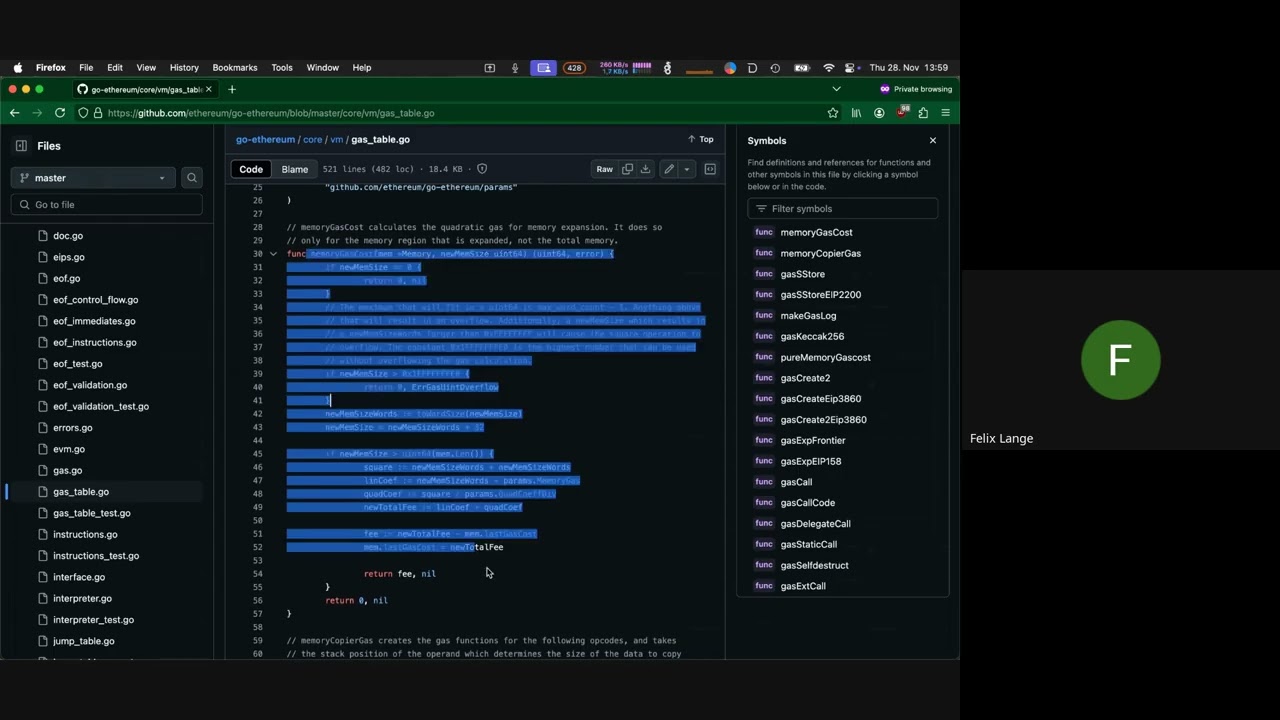This screenshot has height=720, width=1280.
Task: Open the Apple menu
Action: pos(18,68)
